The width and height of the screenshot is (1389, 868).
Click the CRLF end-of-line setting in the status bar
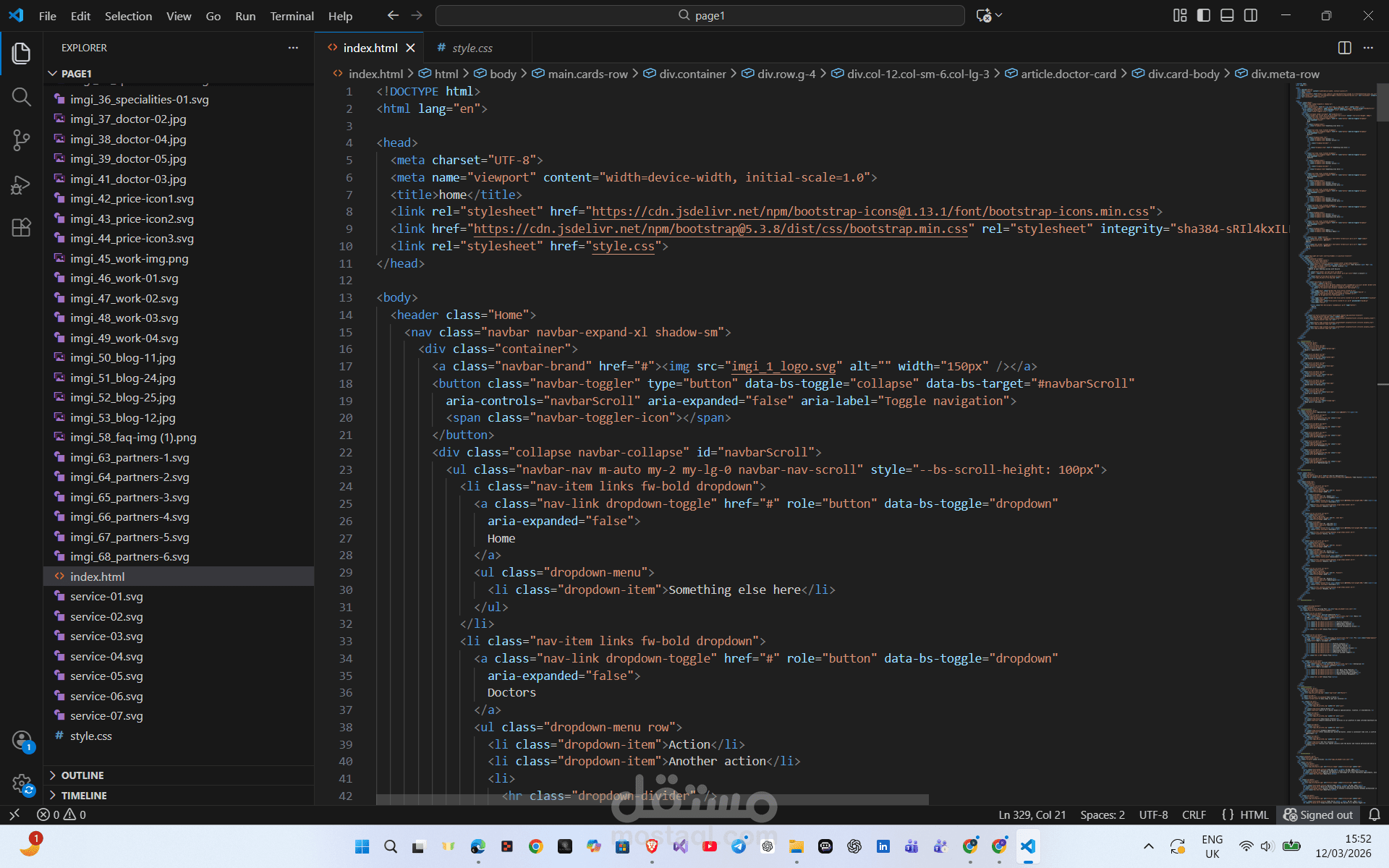pyautogui.click(x=1194, y=814)
